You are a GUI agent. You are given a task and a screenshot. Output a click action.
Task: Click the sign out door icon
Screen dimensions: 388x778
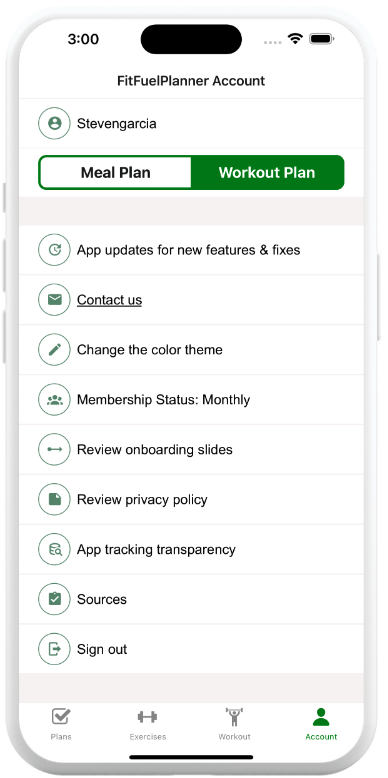click(x=55, y=649)
